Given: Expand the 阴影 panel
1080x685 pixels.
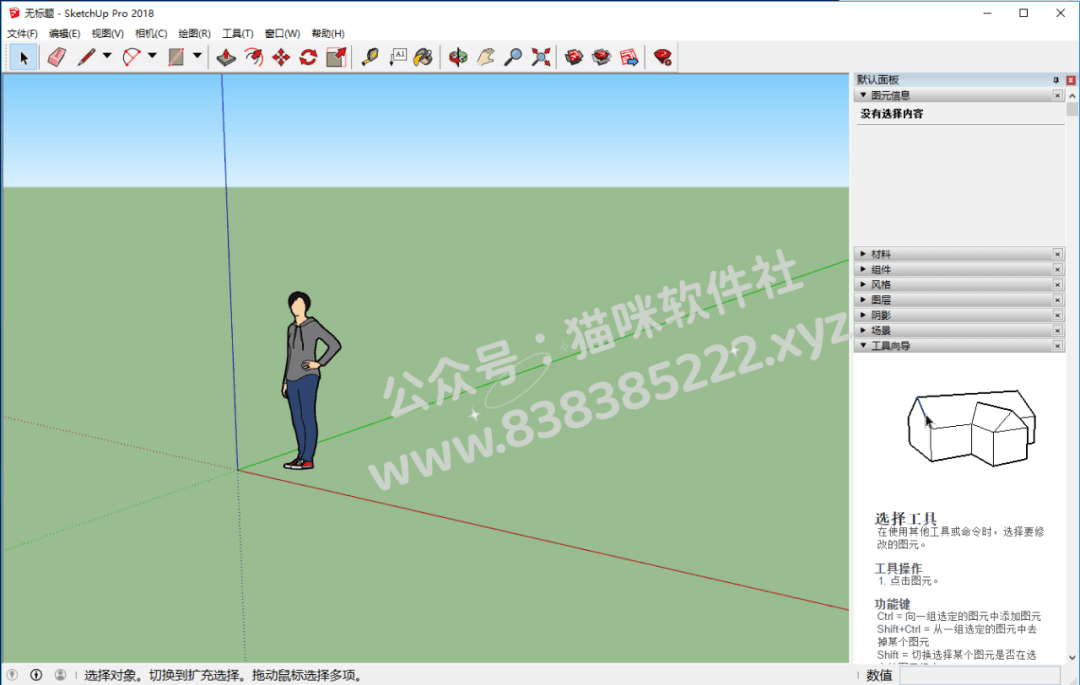Looking at the screenshot, I should click(x=863, y=315).
